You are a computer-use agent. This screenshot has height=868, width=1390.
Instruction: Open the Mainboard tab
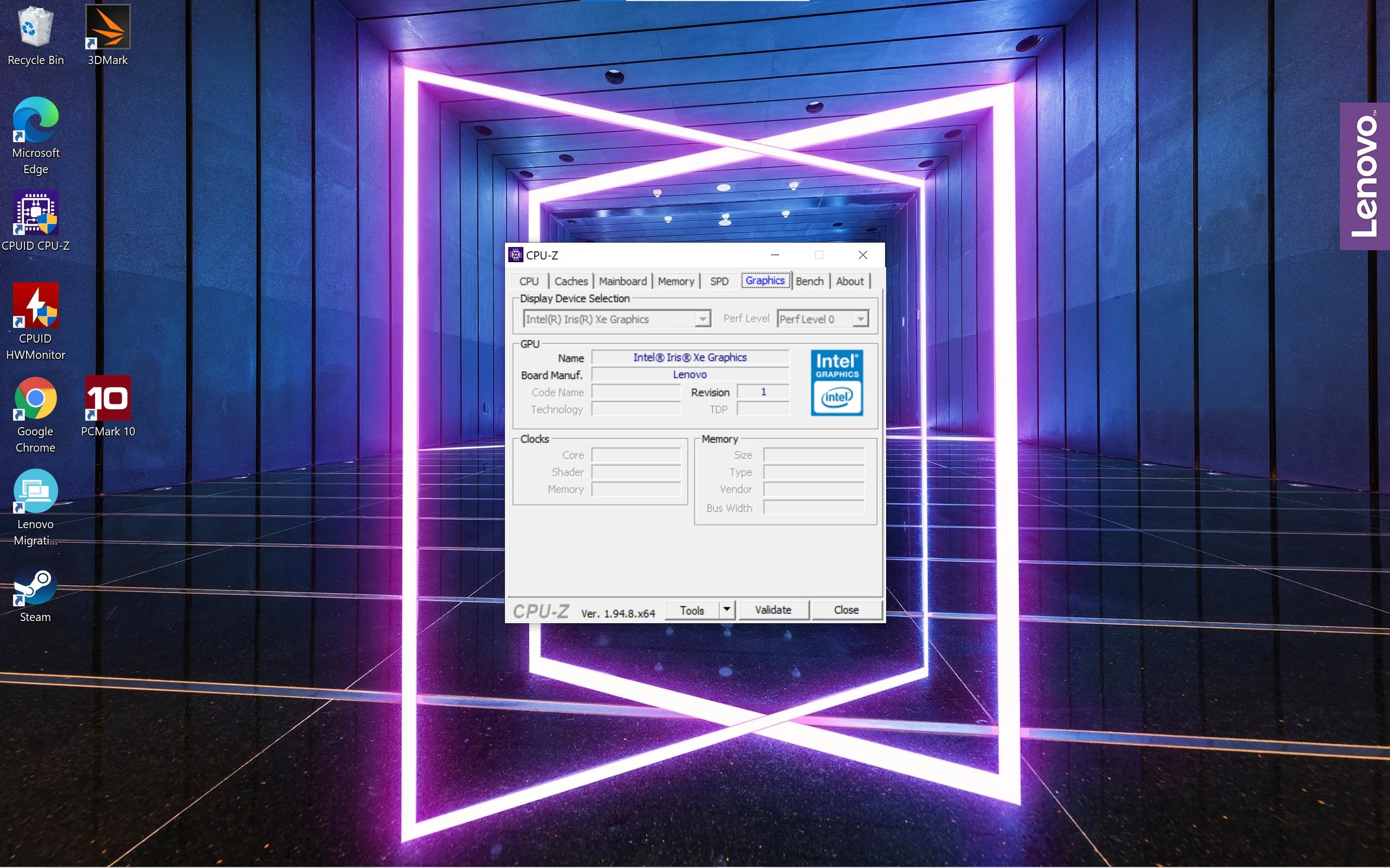tap(622, 281)
